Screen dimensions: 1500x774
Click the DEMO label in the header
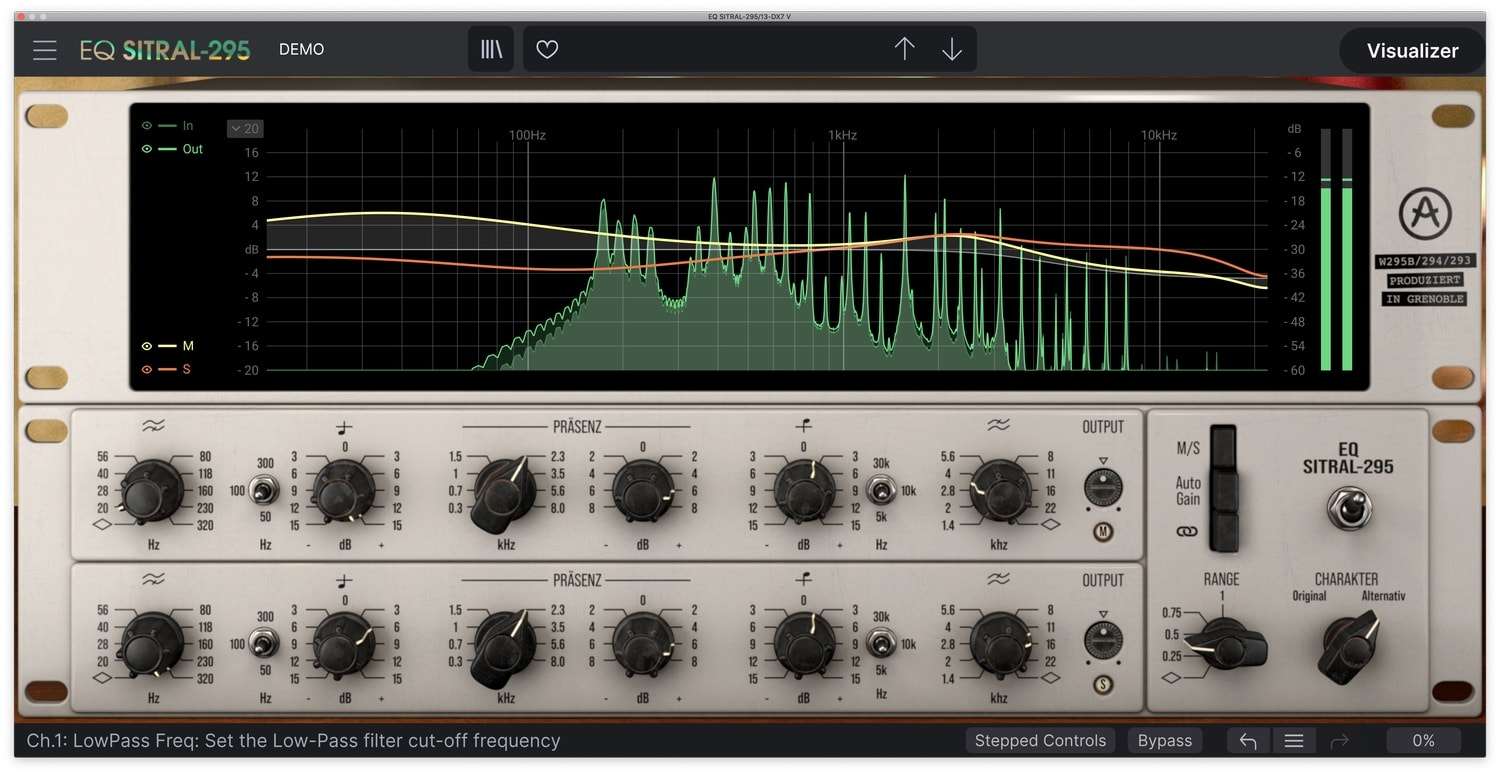(301, 48)
